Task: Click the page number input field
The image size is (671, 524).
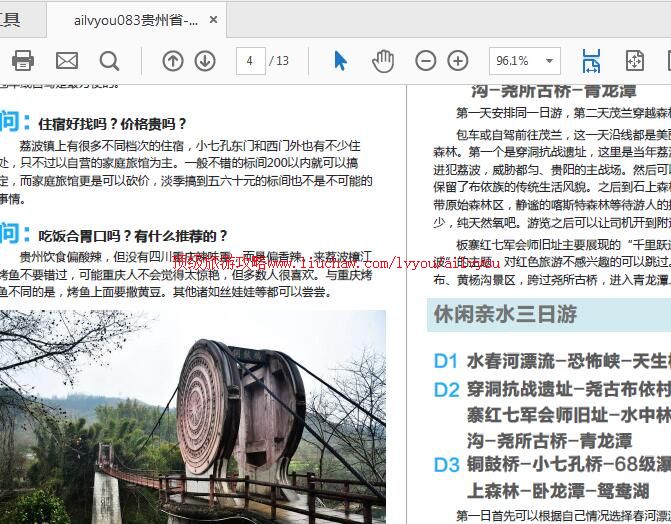Action: click(249, 61)
